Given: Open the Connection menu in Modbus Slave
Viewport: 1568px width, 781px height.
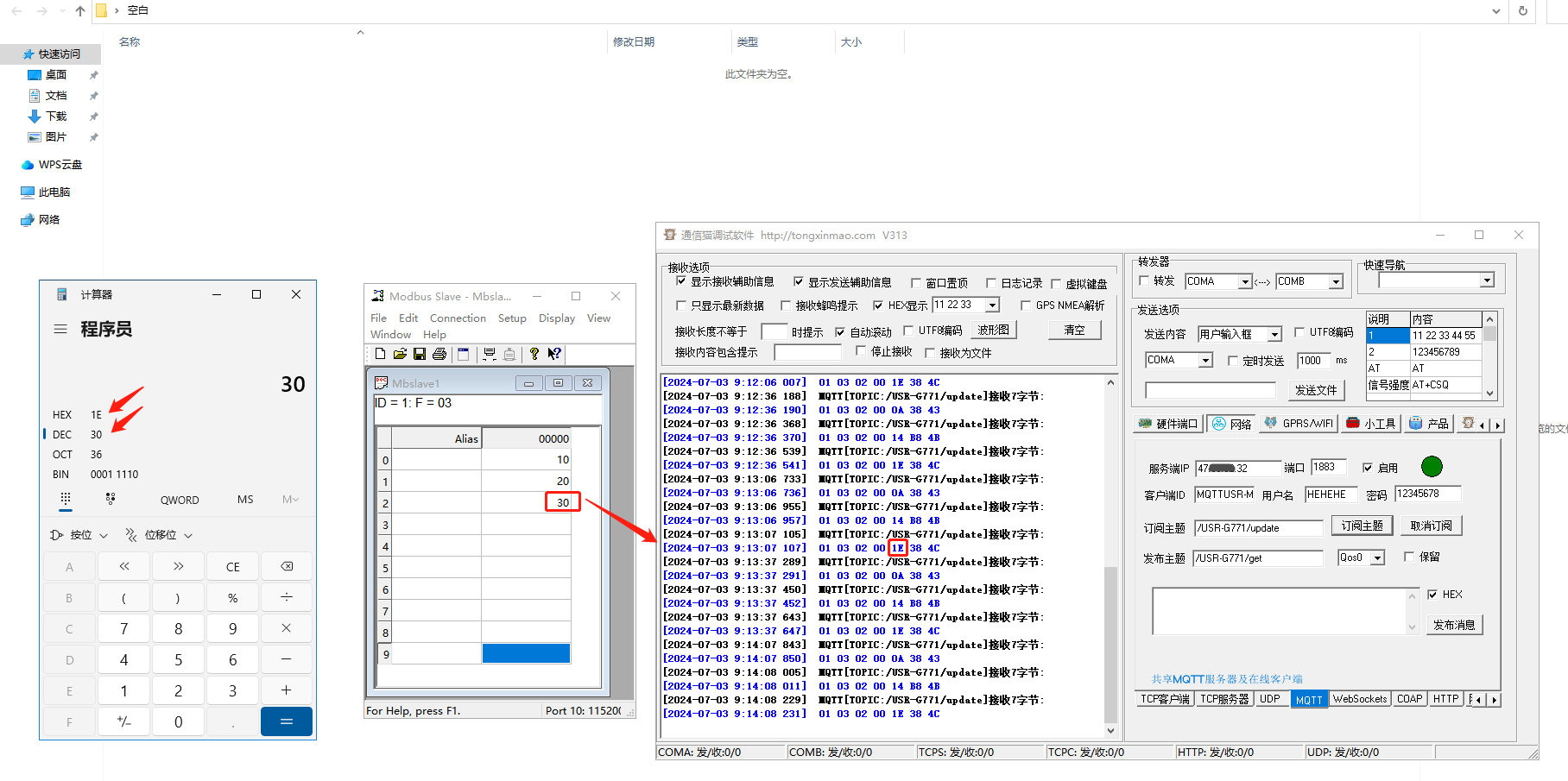Looking at the screenshot, I should (x=458, y=318).
